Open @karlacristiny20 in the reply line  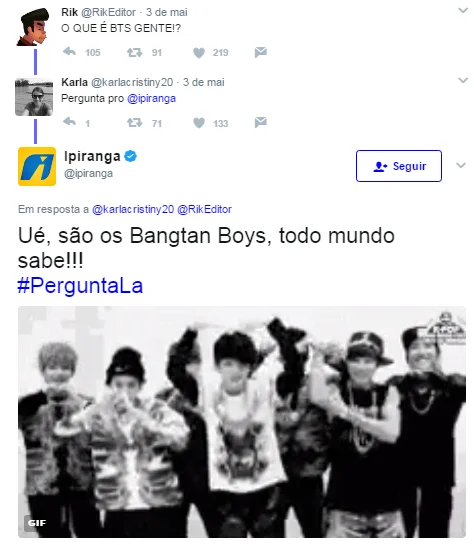tap(133, 209)
